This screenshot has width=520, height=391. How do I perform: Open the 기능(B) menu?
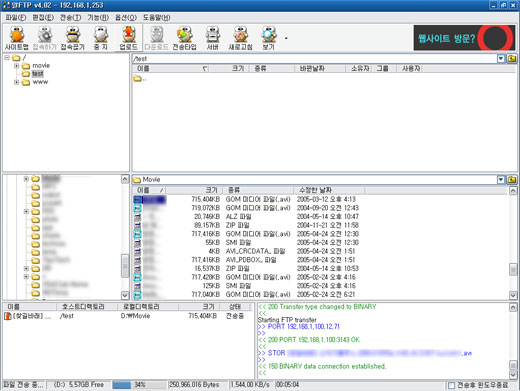[x=98, y=18]
